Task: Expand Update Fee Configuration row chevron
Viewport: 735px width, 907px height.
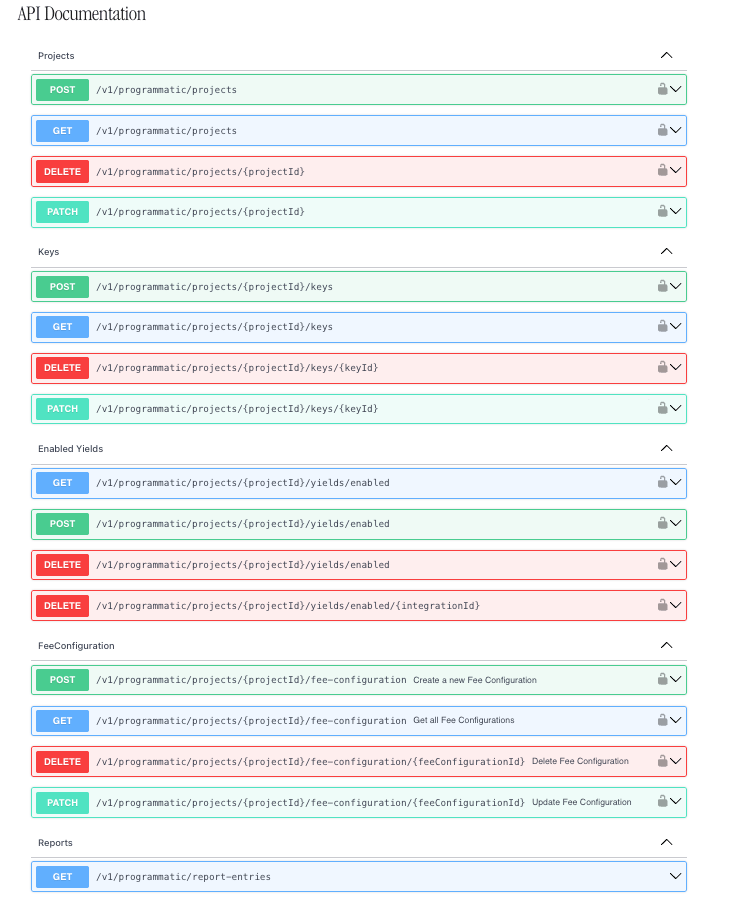Action: (675, 801)
